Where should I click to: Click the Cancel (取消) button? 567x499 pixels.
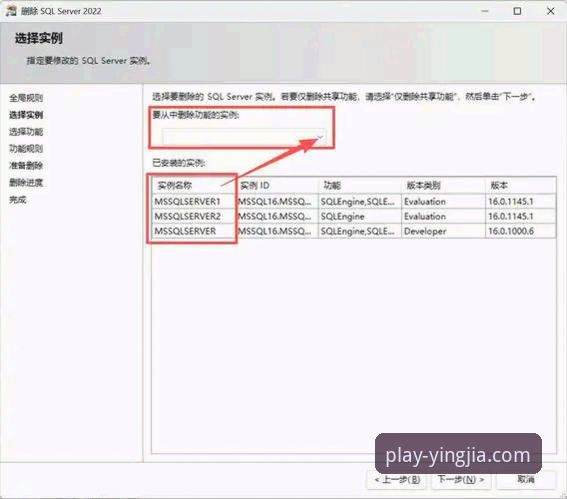coord(526,479)
